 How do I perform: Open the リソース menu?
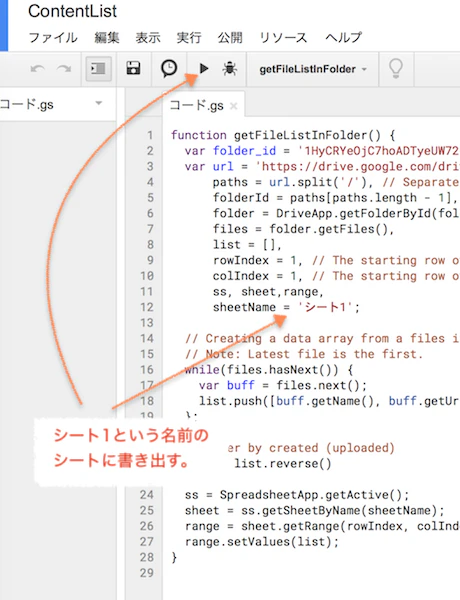pos(283,38)
